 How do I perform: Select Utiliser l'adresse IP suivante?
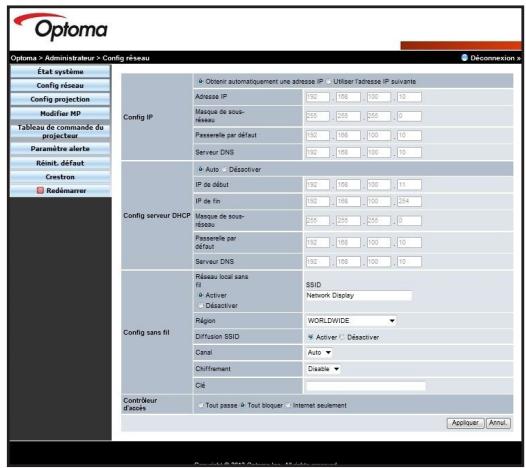[x=328, y=82]
